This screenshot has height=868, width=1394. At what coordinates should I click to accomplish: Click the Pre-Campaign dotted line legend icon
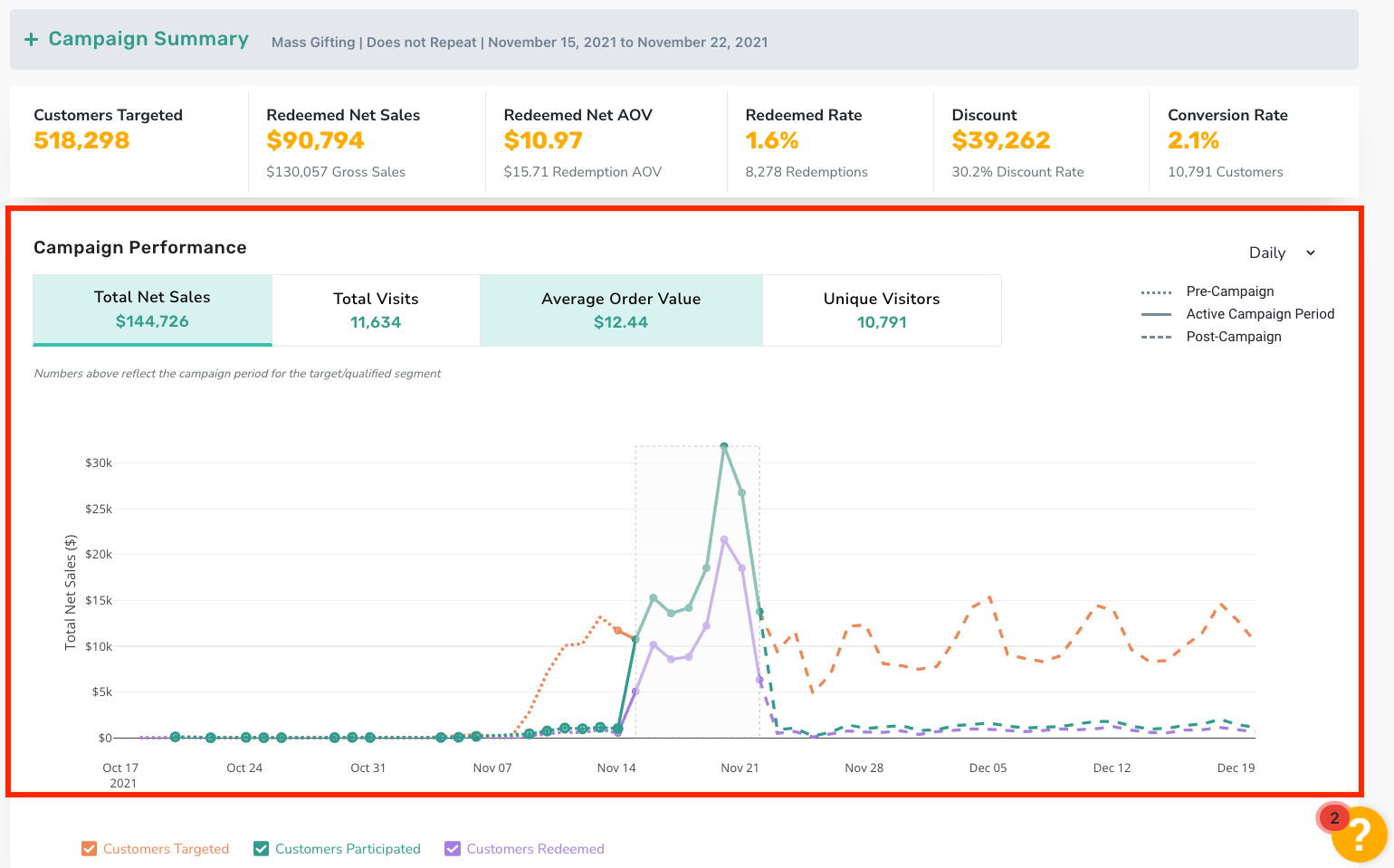[x=1157, y=291]
